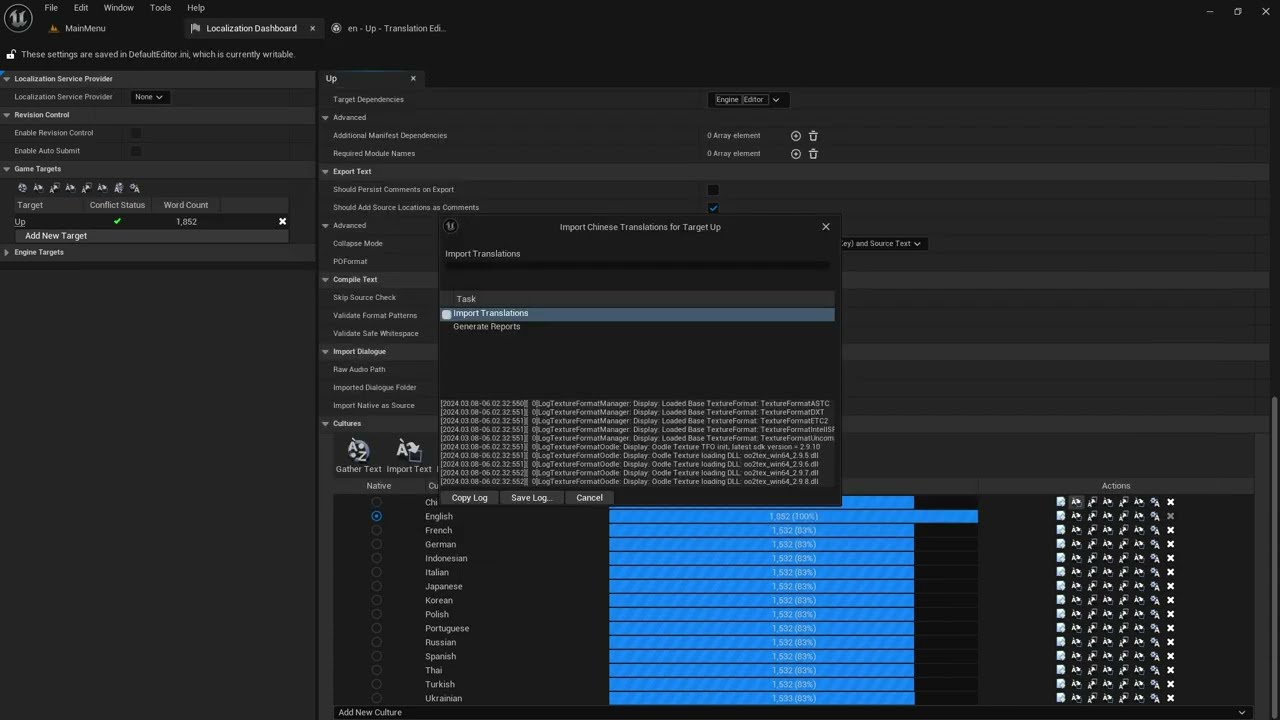Open the Target Dependencies Engine Editor dropdown
Image resolution: width=1280 pixels, height=720 pixels.
click(748, 99)
